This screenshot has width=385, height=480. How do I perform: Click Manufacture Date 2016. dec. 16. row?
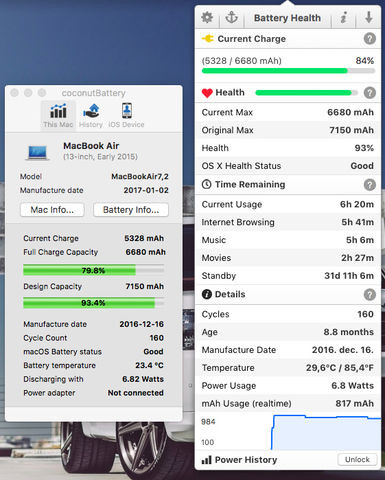288,350
